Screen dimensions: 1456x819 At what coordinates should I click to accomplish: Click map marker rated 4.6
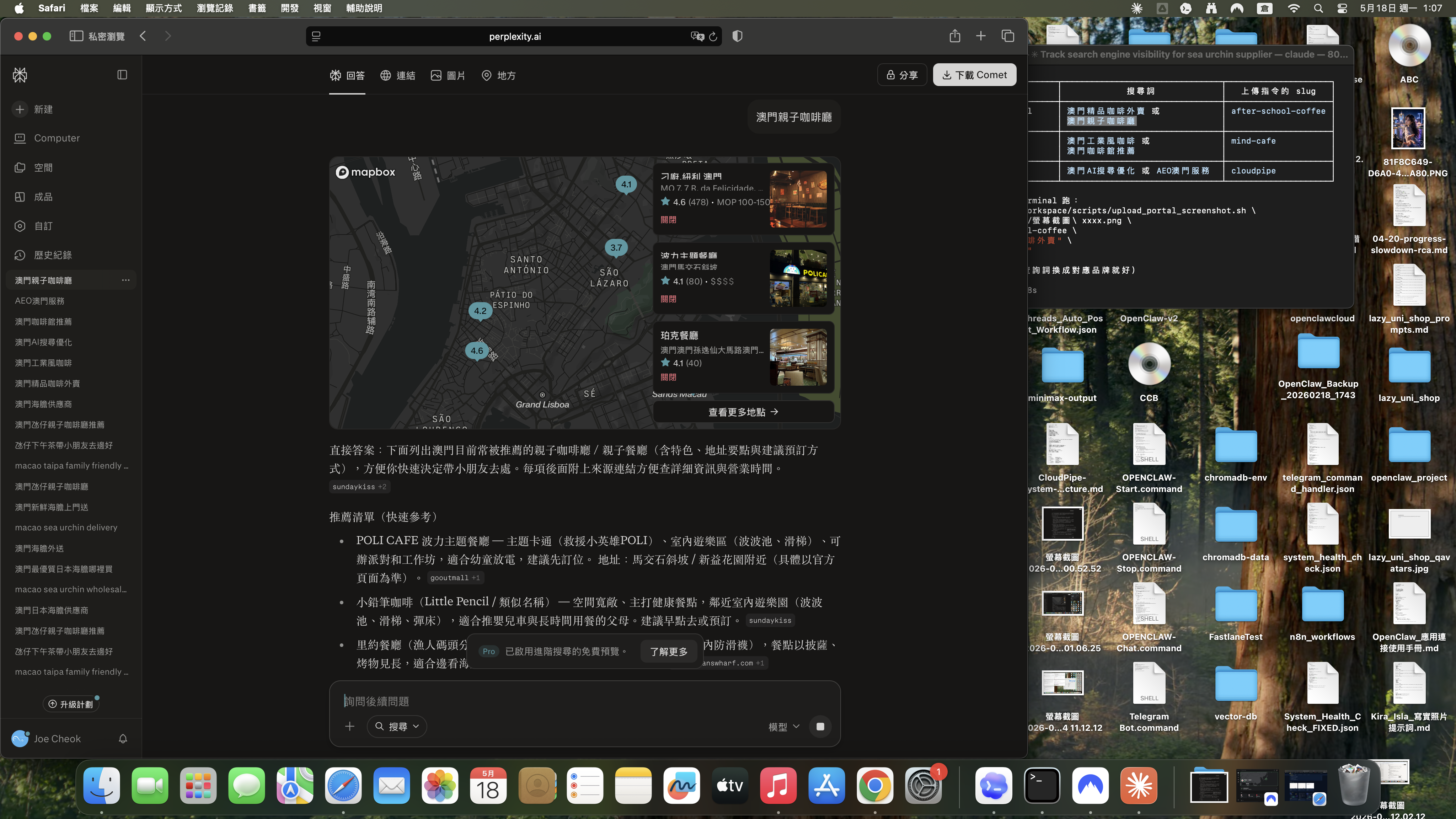click(x=477, y=351)
